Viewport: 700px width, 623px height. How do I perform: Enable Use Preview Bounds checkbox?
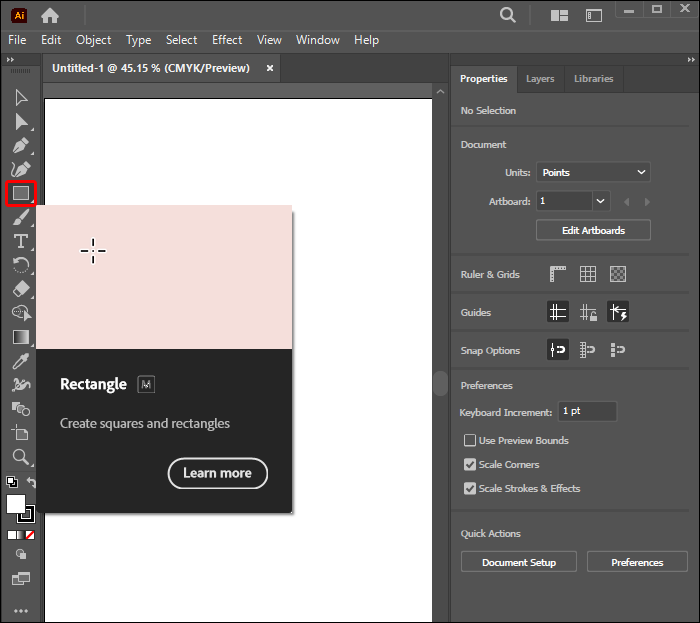[x=470, y=441]
